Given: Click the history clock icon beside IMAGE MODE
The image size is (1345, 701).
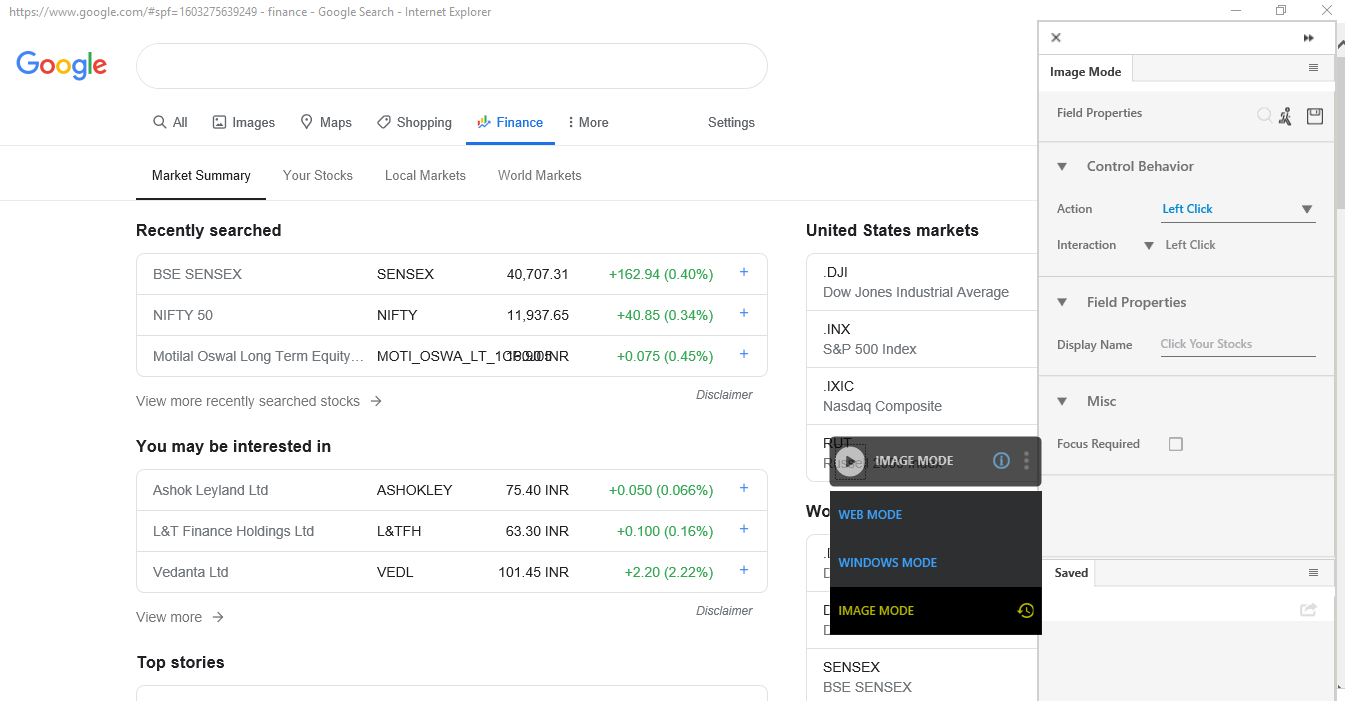Looking at the screenshot, I should [1025, 611].
